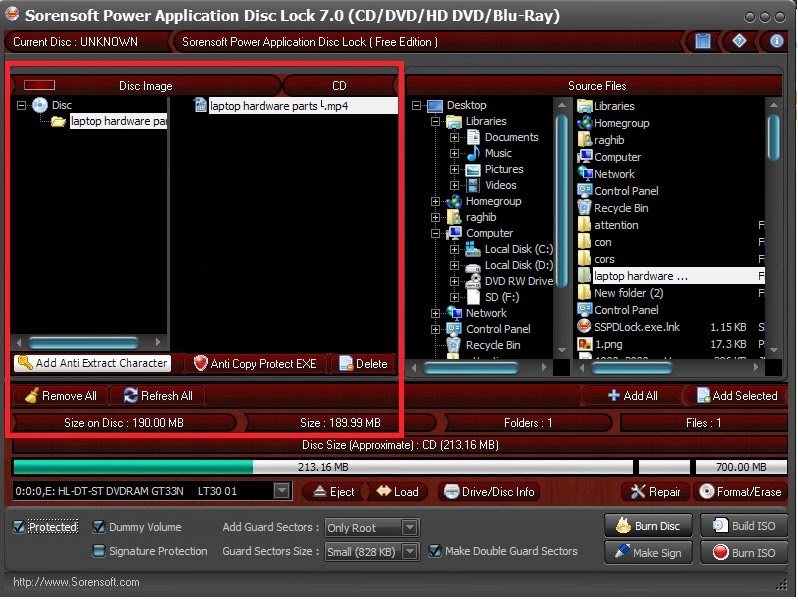Screen dimensions: 798x600
Task: Open Drive/Disc Info
Action: tap(489, 492)
